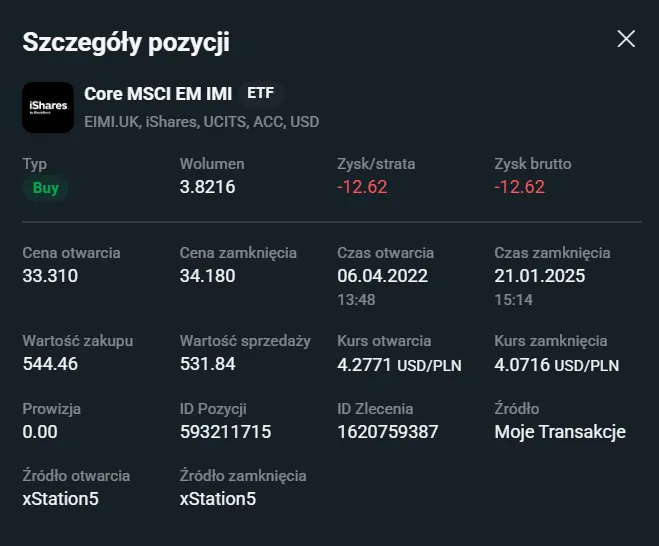Click the Zysk/strata value -12.62

click(362, 187)
